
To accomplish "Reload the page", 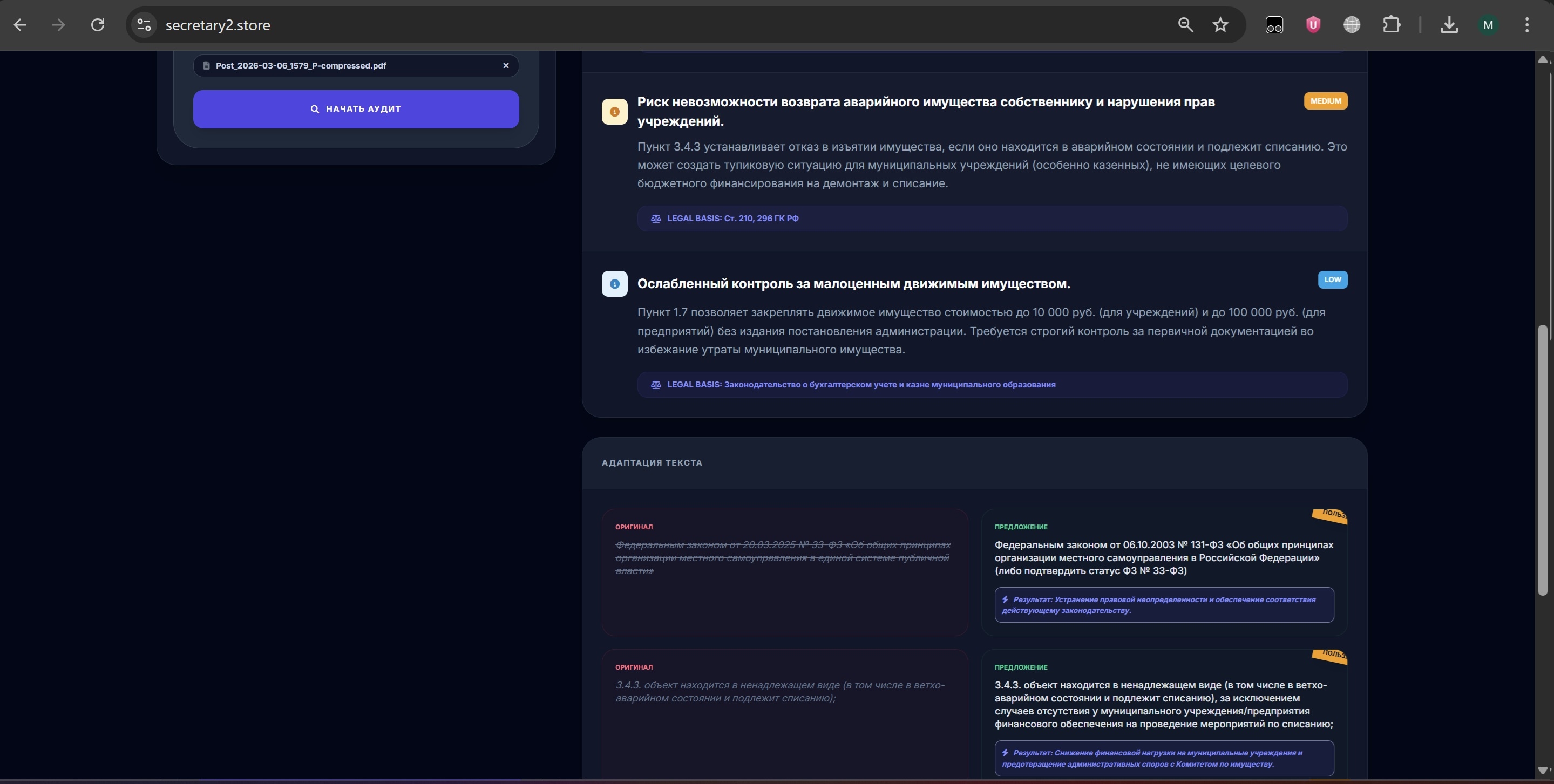I will [98, 25].
